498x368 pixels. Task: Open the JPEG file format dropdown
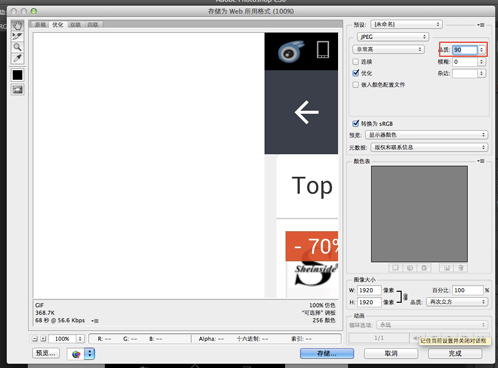tap(393, 37)
